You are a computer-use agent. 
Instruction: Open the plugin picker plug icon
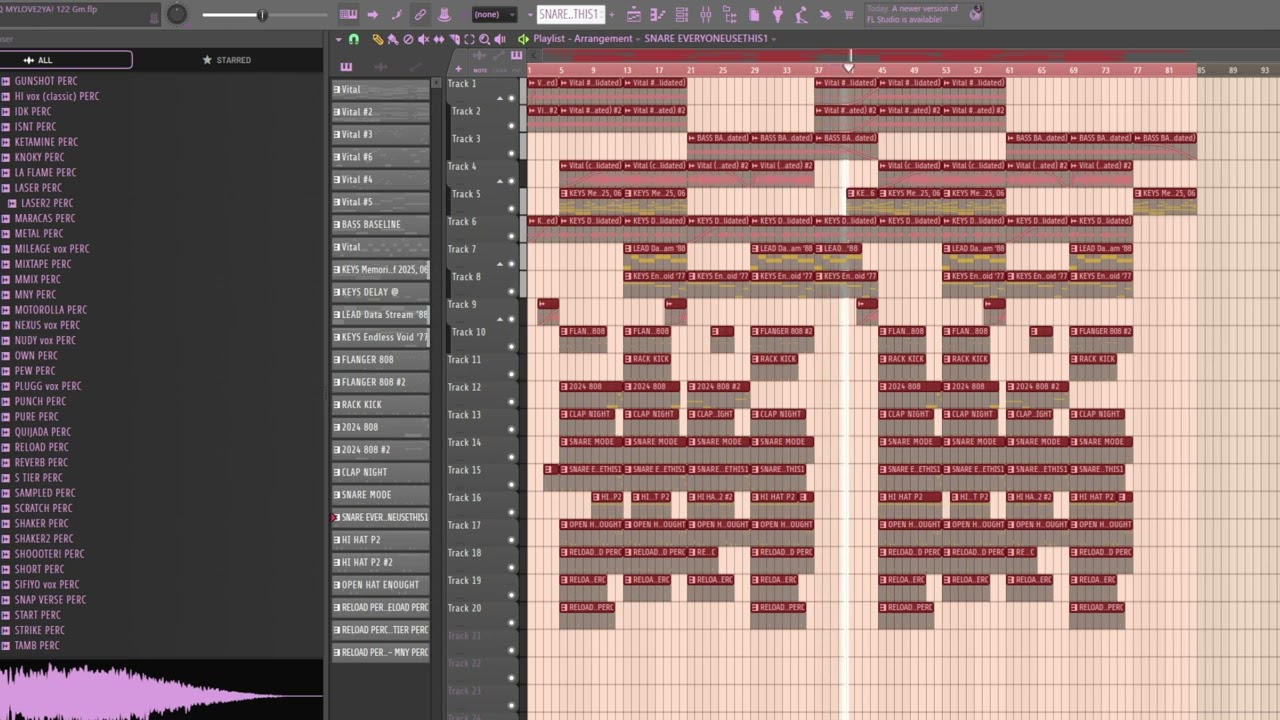[778, 15]
